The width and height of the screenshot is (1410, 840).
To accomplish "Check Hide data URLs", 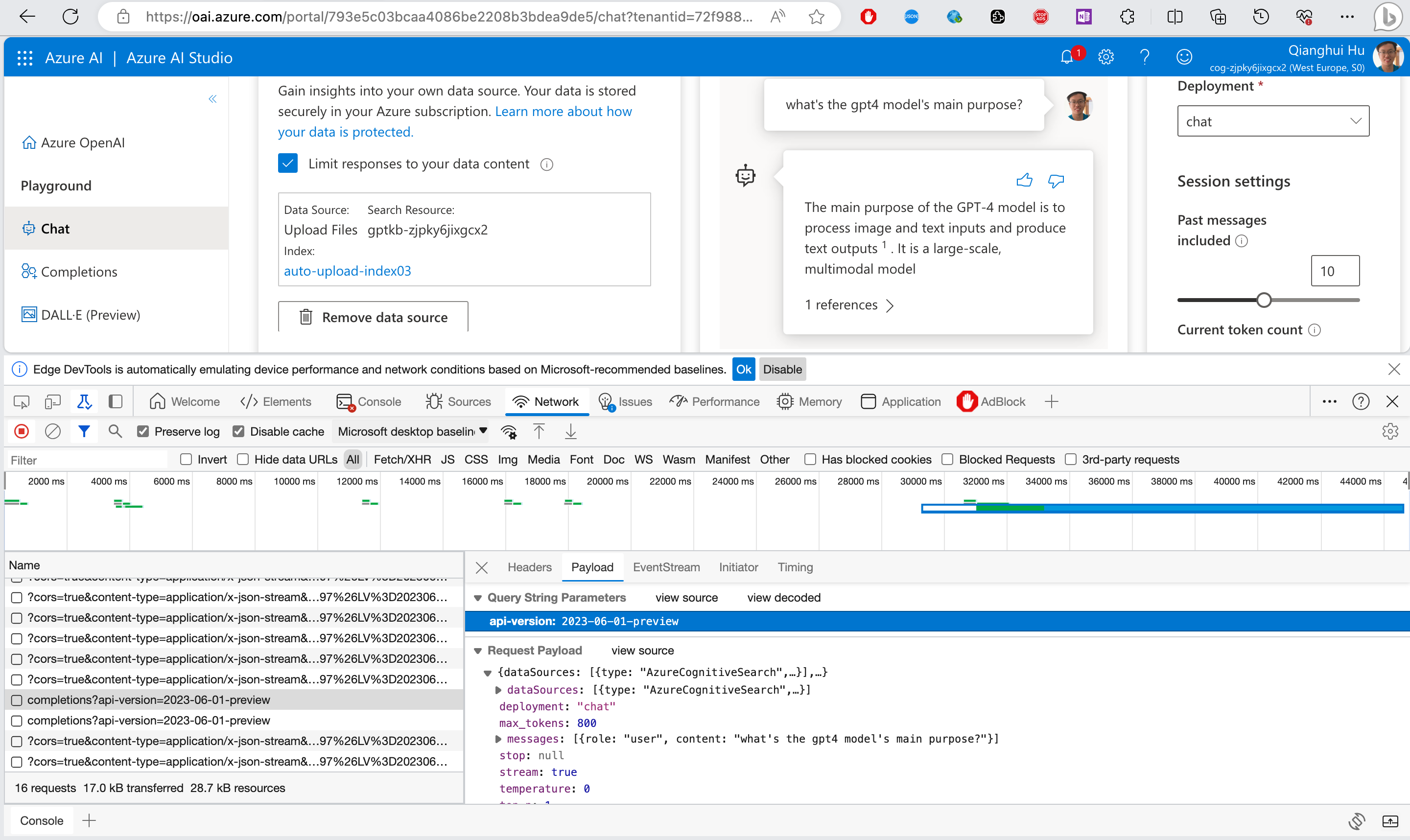I will tap(243, 460).
